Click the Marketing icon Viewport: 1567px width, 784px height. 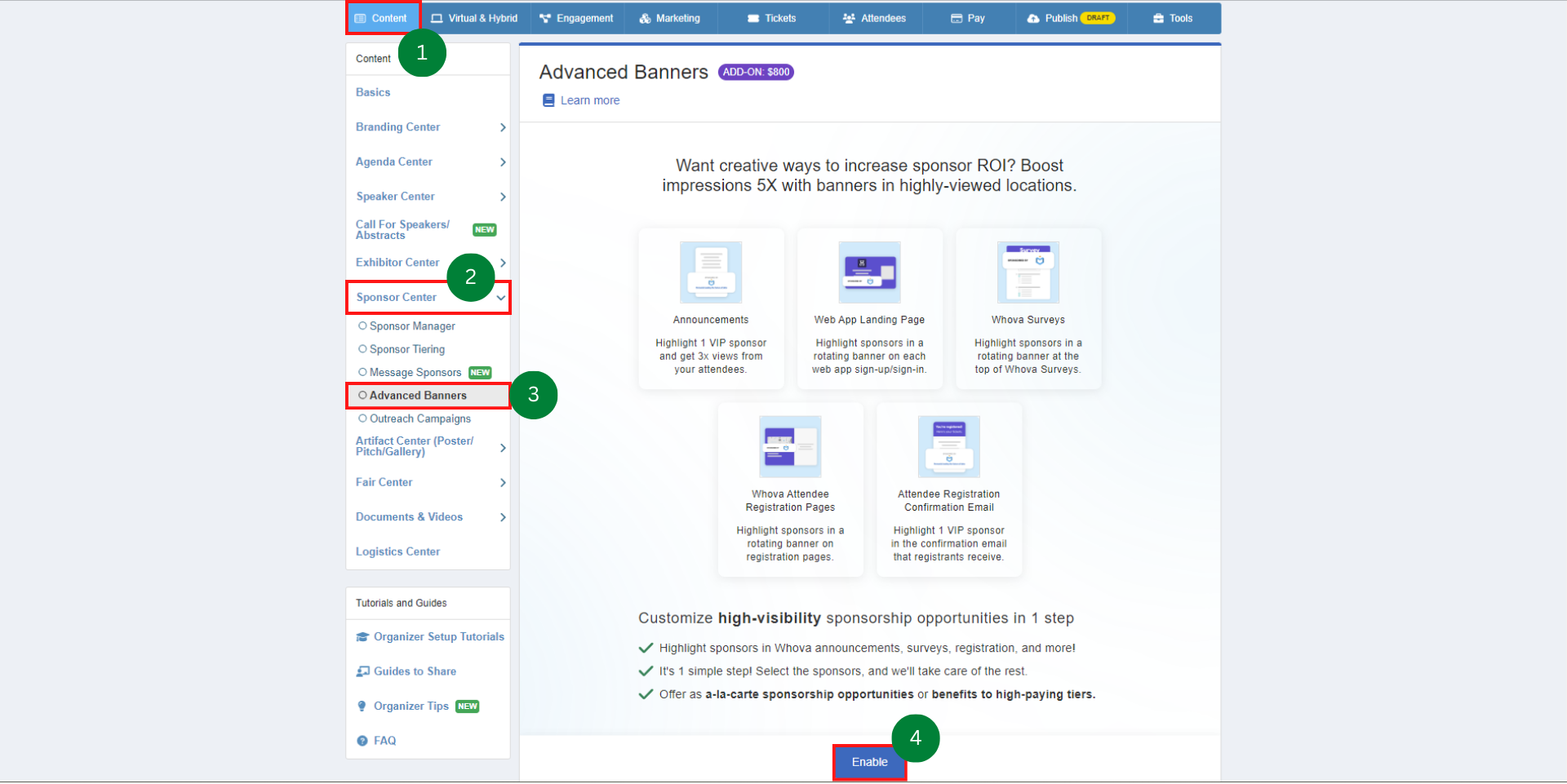(x=645, y=18)
